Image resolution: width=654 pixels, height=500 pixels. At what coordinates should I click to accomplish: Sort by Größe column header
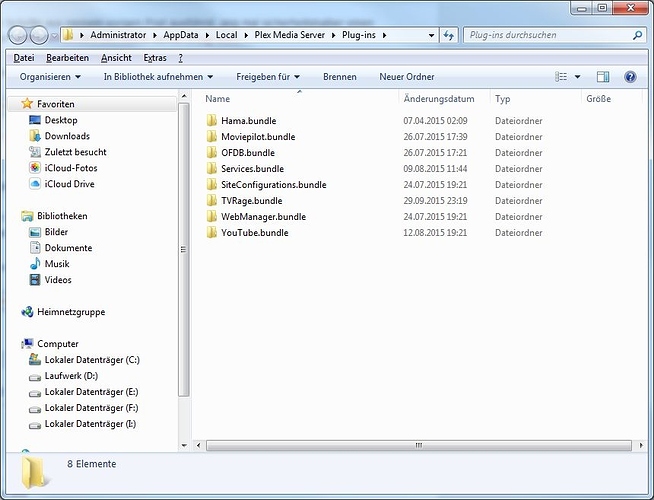(599, 99)
